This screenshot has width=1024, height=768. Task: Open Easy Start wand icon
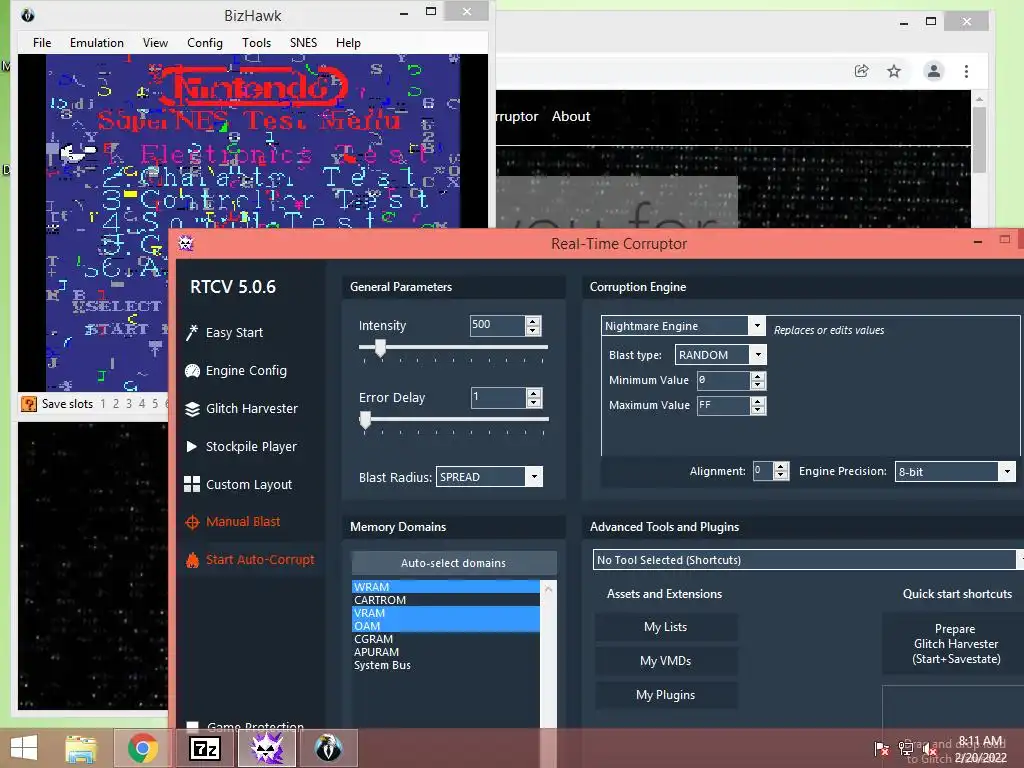191,332
